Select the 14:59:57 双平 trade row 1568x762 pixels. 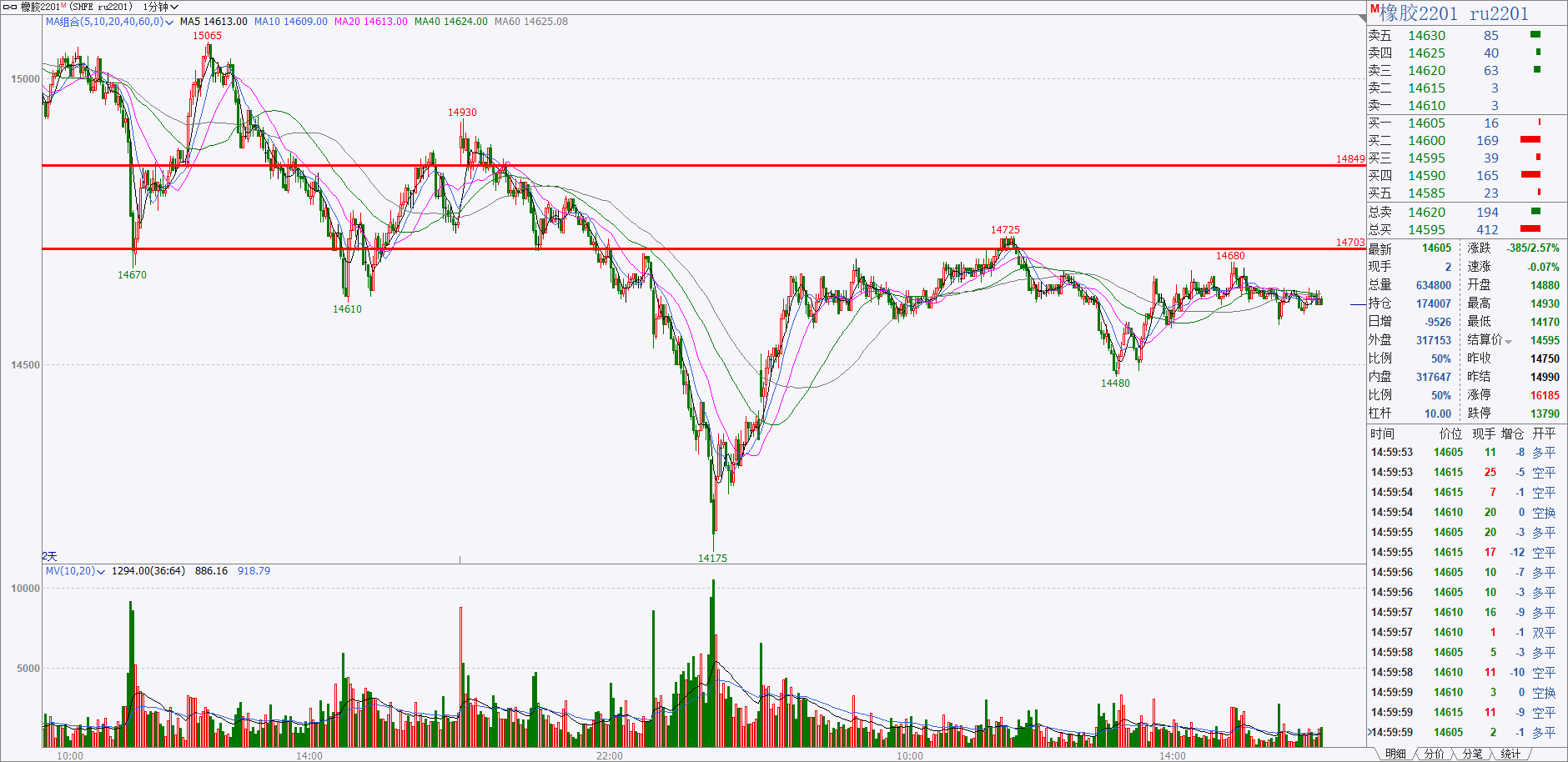[x=1467, y=633]
